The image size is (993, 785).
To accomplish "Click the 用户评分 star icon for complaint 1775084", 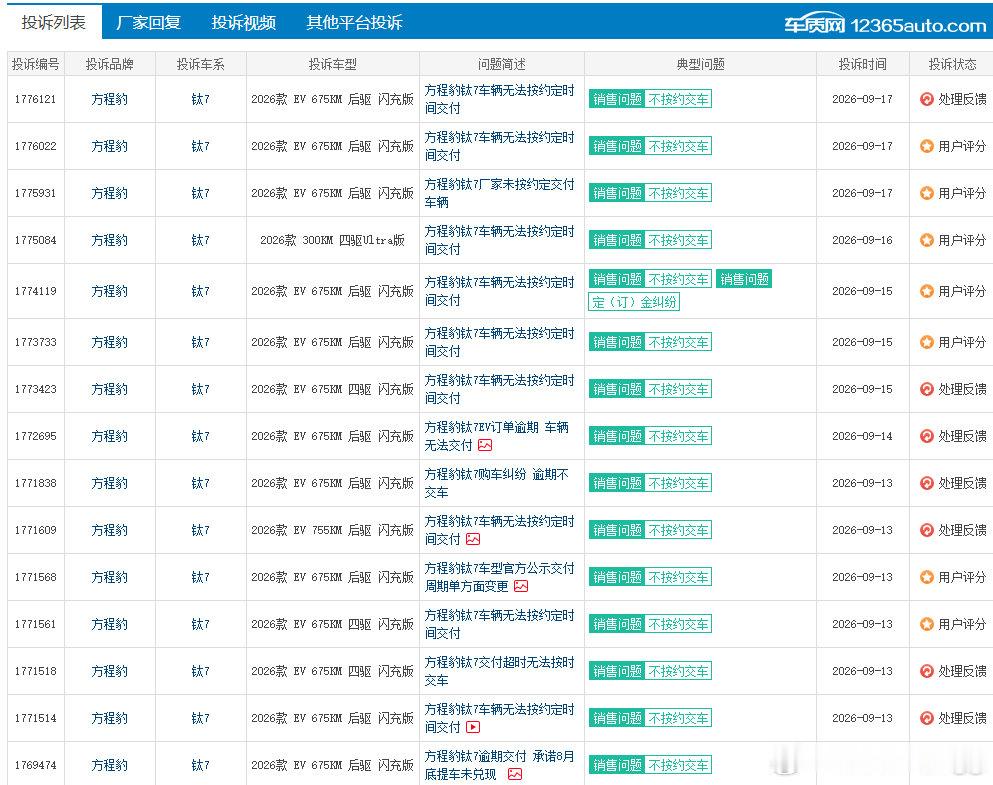I will [x=927, y=241].
